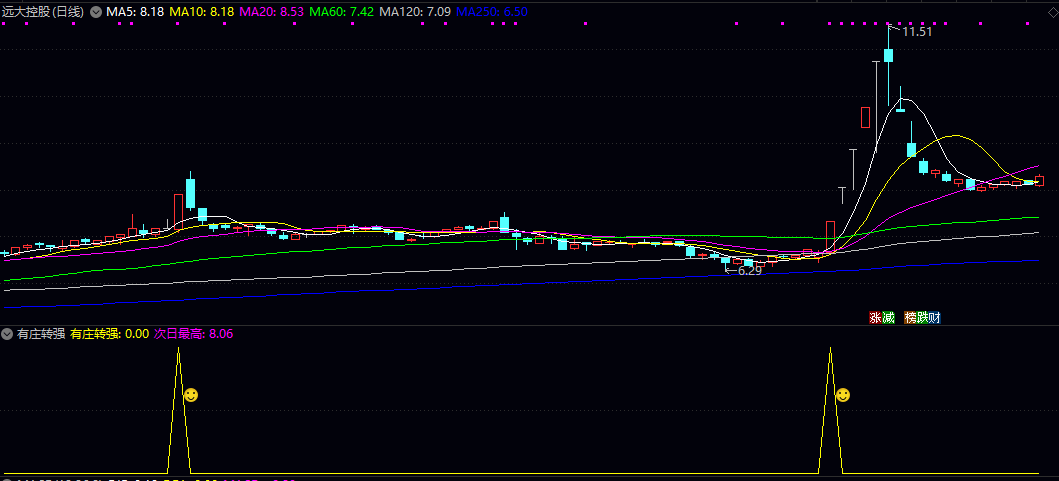
Task: Click the blue 财 badge icon
Action: click(x=935, y=318)
